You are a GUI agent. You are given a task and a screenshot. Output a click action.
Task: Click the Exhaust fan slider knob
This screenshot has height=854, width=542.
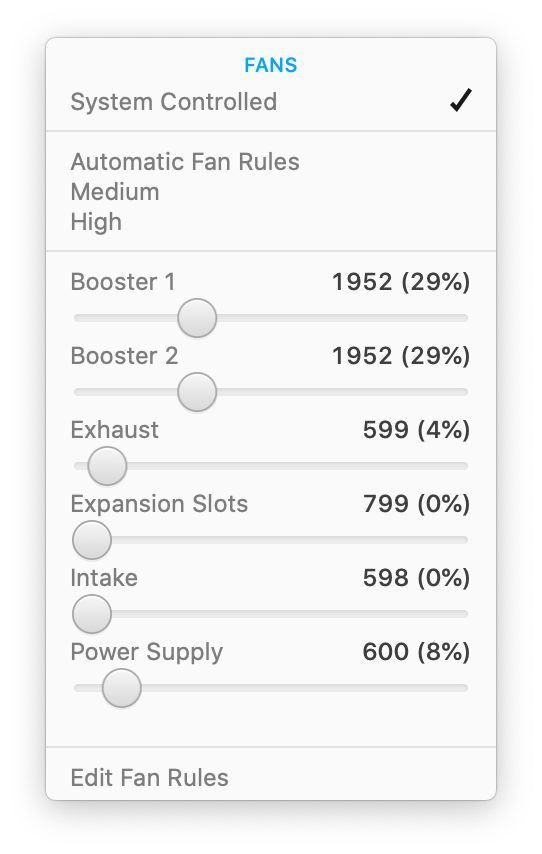pos(107,466)
